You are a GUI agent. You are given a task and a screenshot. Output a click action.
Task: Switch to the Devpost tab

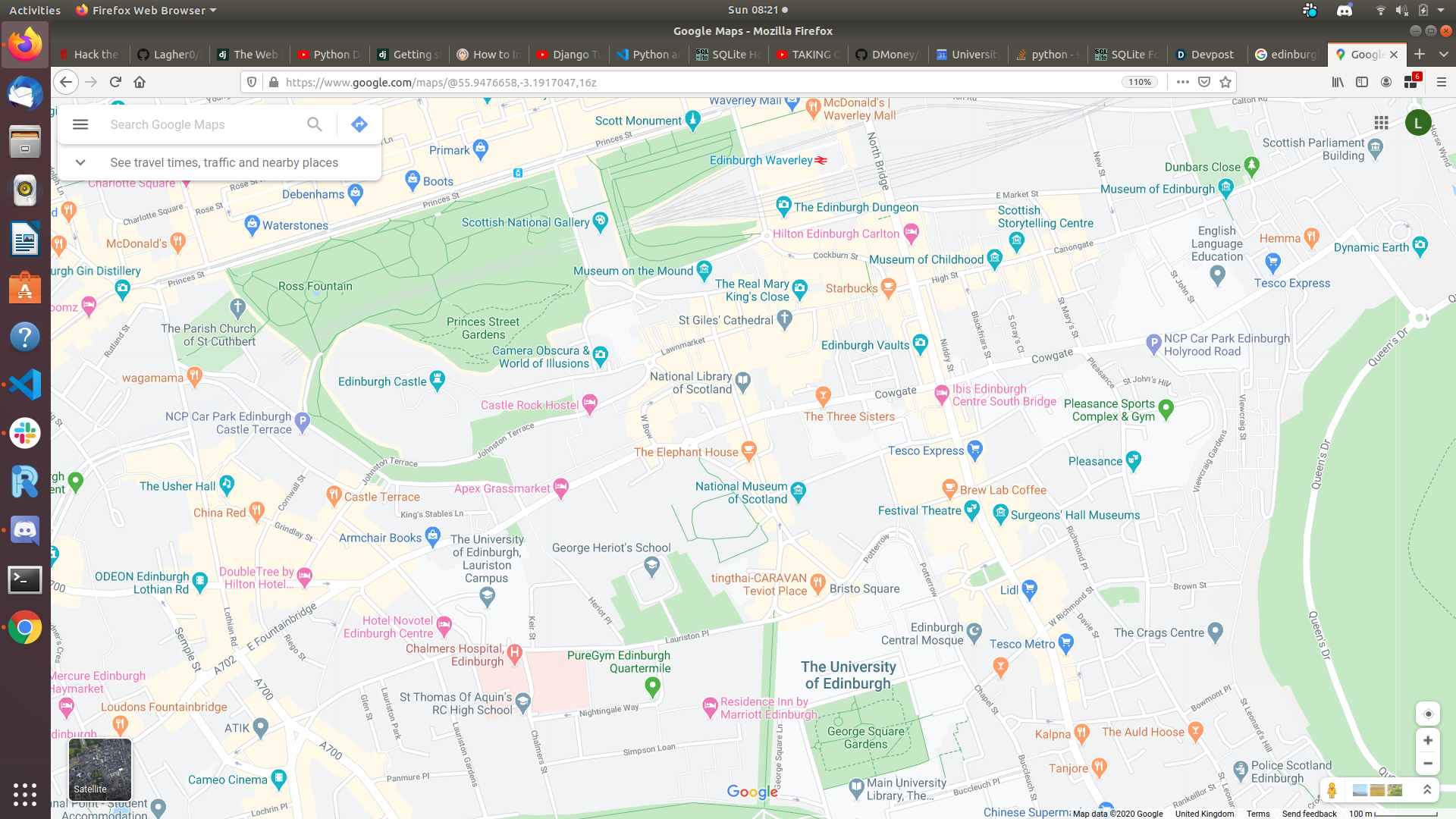tap(1206, 55)
